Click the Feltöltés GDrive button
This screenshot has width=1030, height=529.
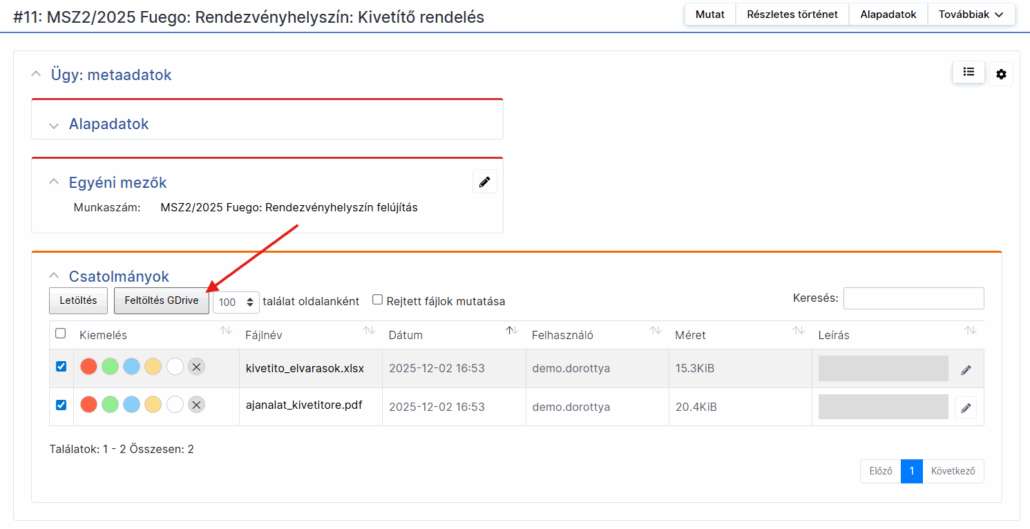point(161,300)
